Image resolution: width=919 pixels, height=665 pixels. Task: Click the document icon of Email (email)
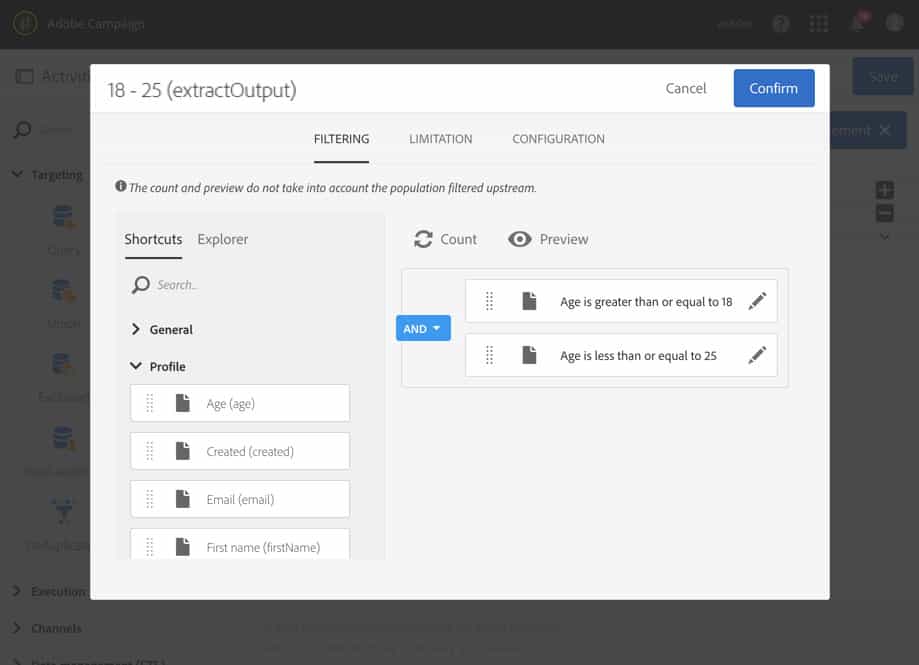coord(183,499)
